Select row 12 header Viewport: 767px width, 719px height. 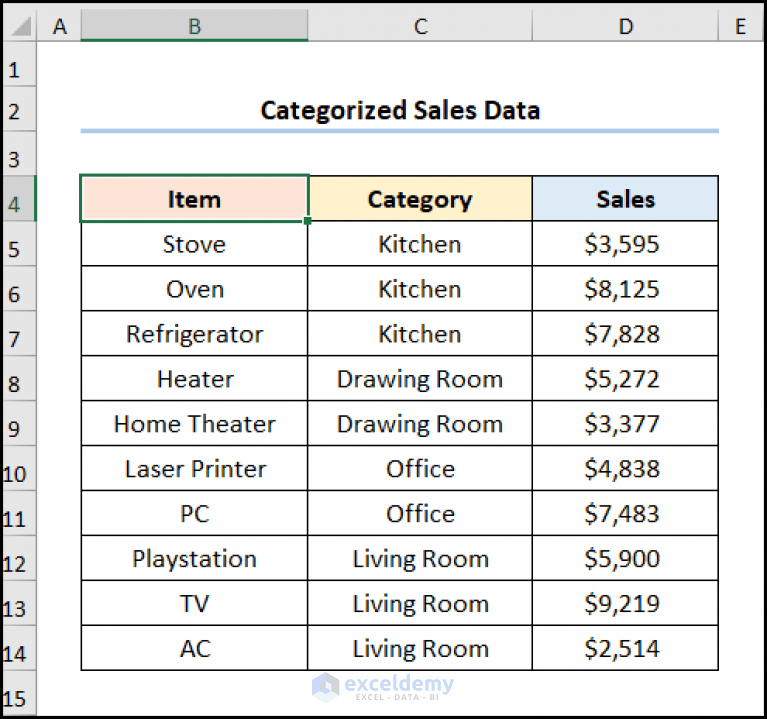19,559
